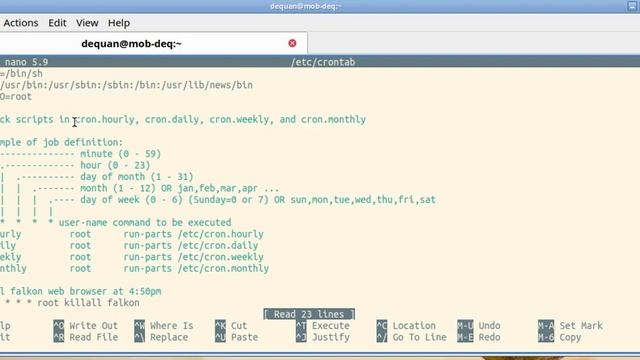Click the /etc/crontab file name in title bar

pyautogui.click(x=323, y=62)
